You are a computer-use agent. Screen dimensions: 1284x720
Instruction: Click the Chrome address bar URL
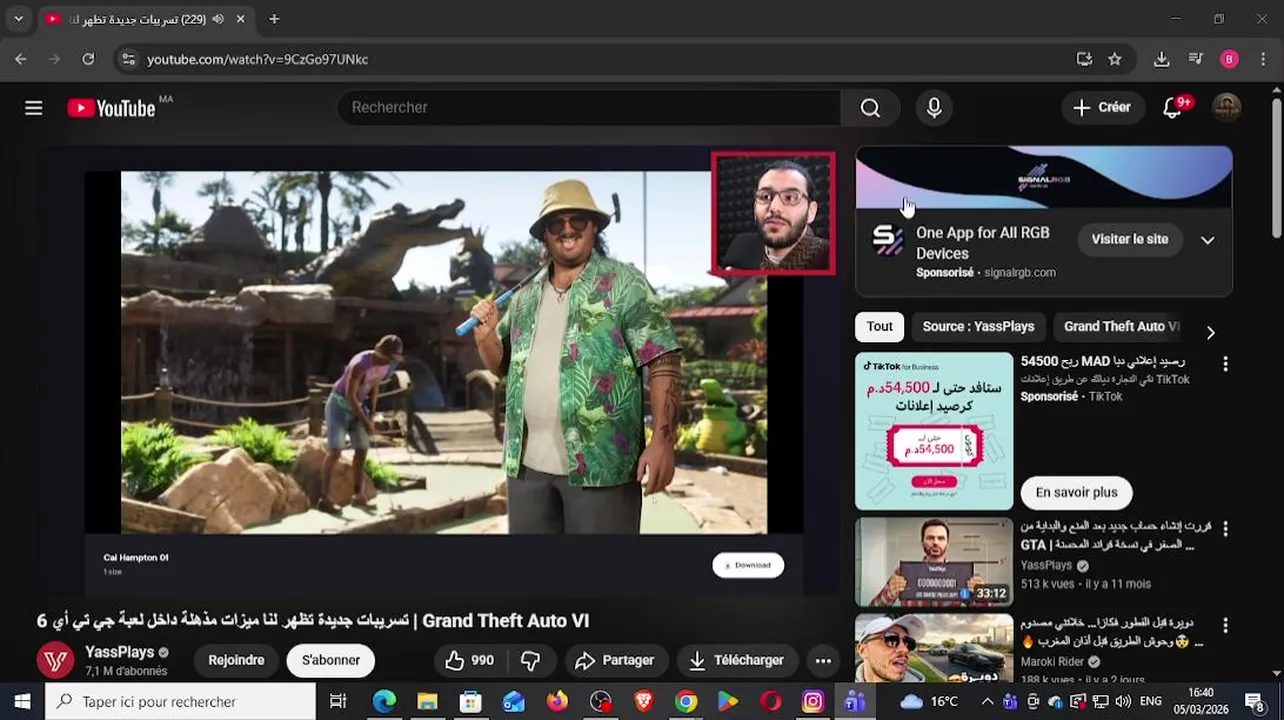point(257,59)
